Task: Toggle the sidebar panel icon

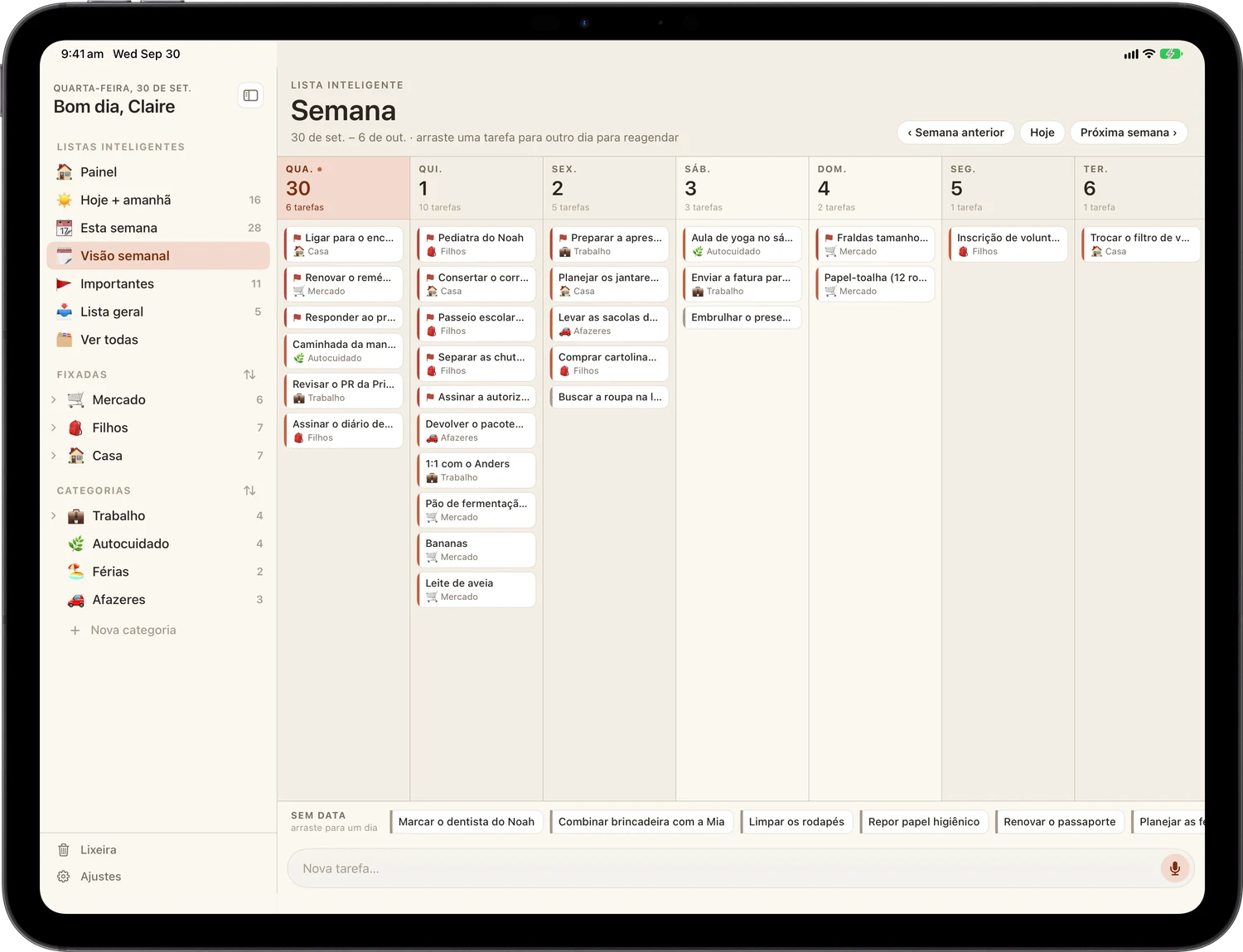Action: click(250, 95)
